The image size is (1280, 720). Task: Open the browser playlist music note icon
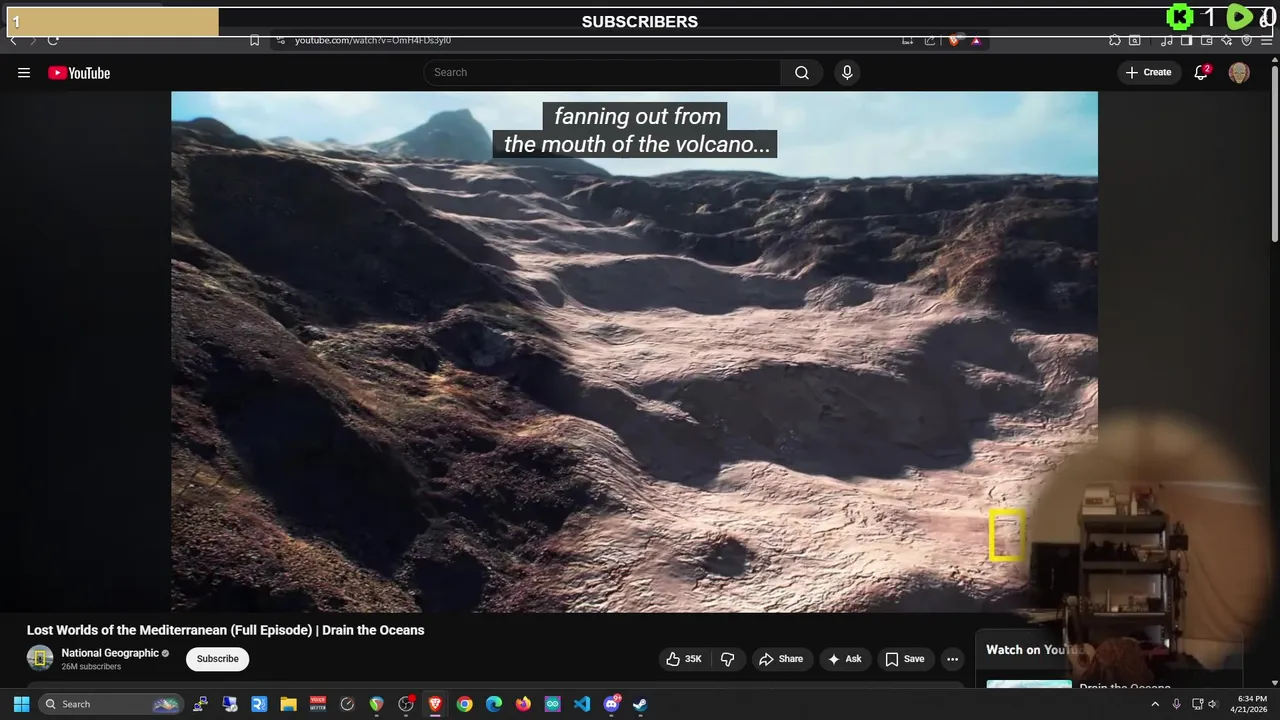[x=1167, y=41]
